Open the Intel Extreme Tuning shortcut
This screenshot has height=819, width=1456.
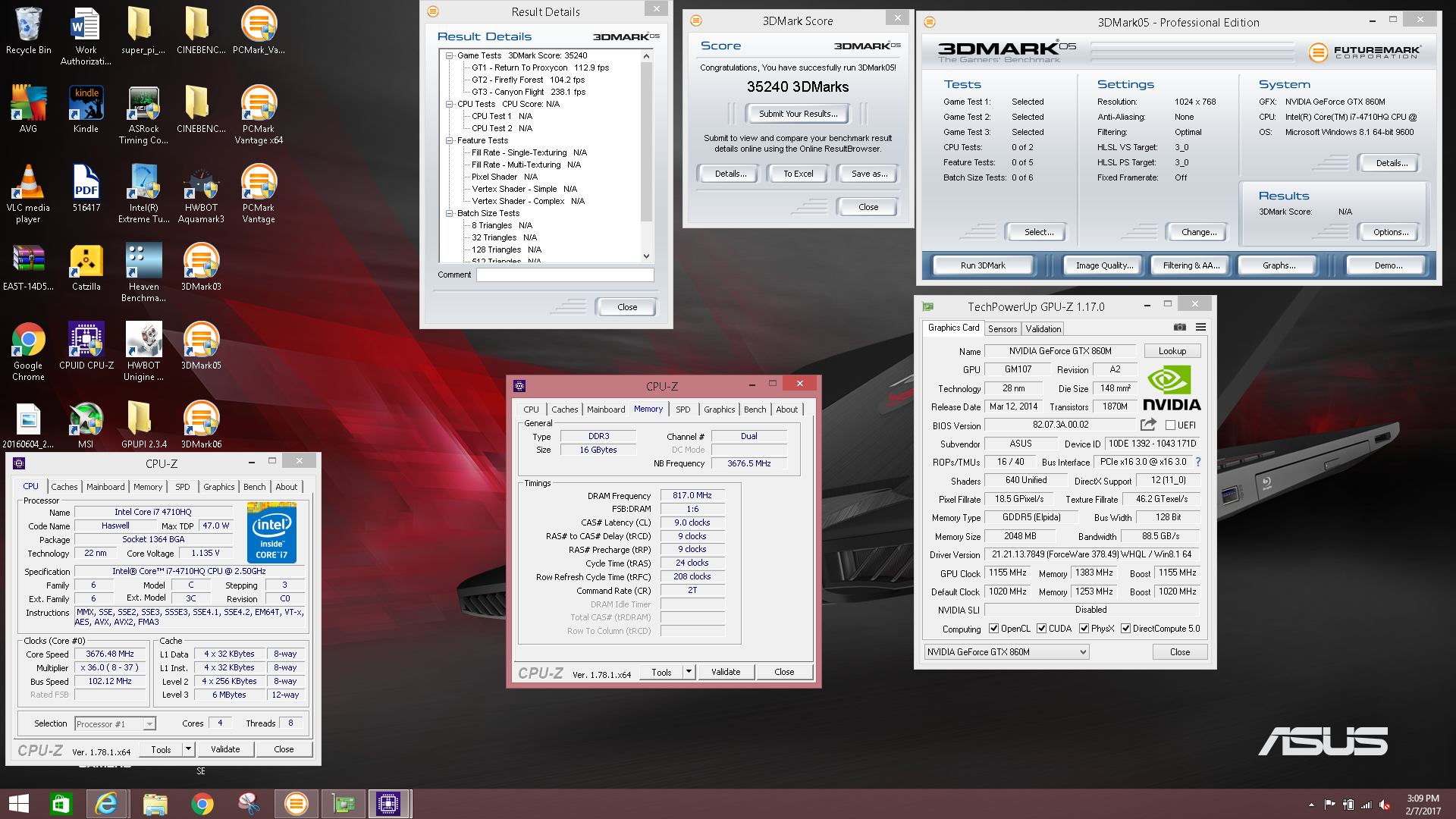click(x=143, y=194)
